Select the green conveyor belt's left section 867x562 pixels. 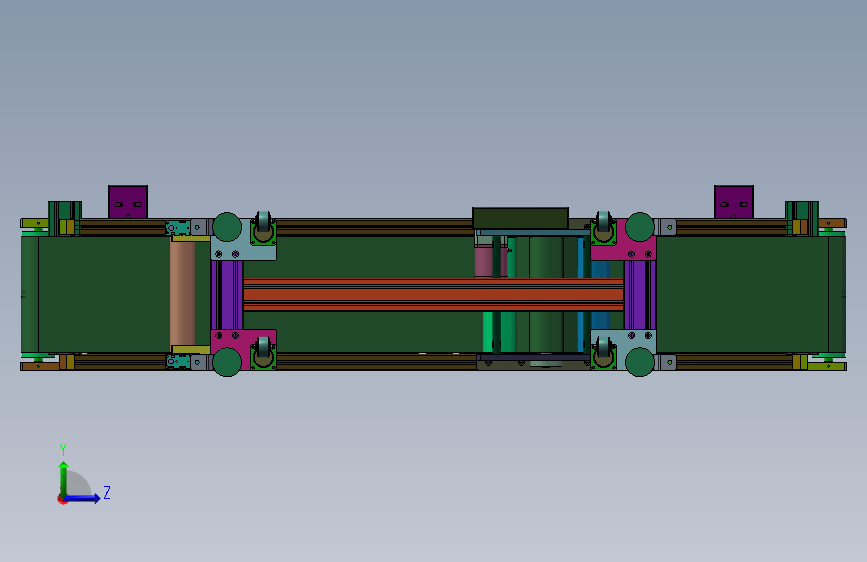click(104, 294)
